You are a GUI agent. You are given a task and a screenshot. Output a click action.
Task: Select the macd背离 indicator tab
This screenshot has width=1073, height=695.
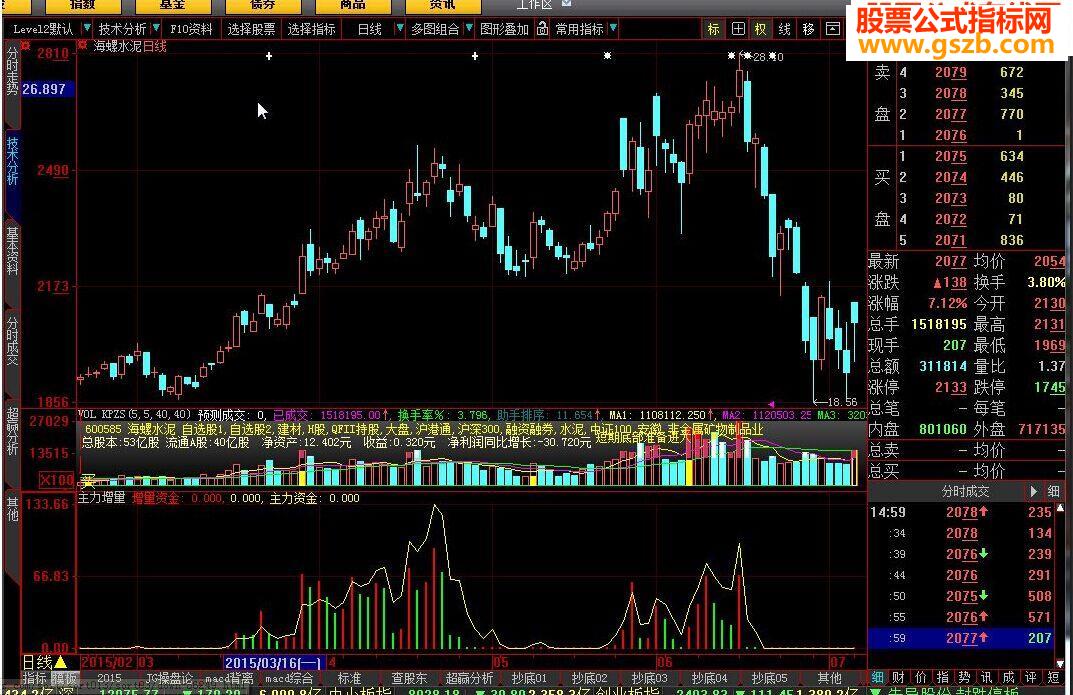229,678
